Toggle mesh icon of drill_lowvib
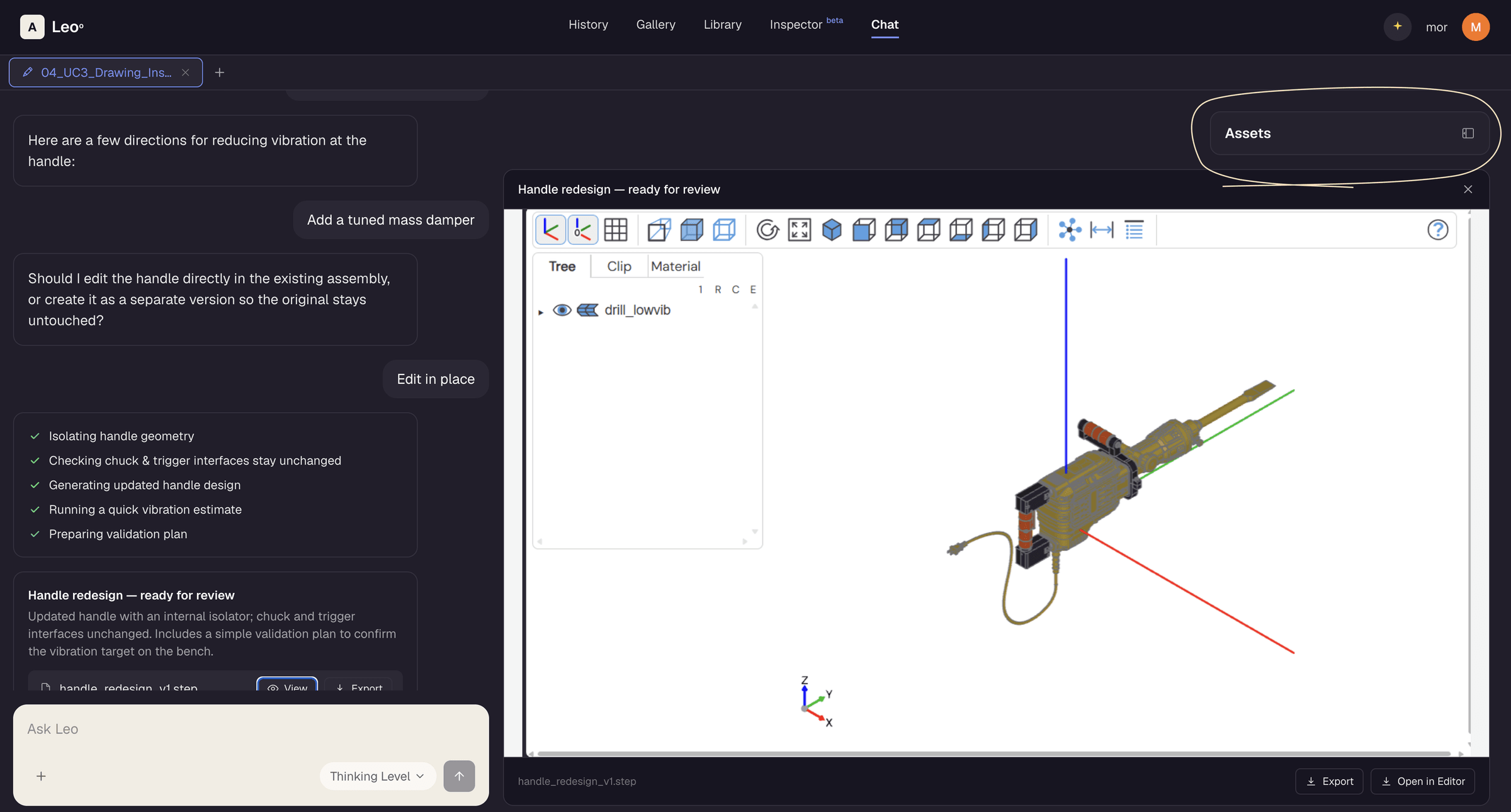Viewport: 1511px width, 812px height. (588, 310)
